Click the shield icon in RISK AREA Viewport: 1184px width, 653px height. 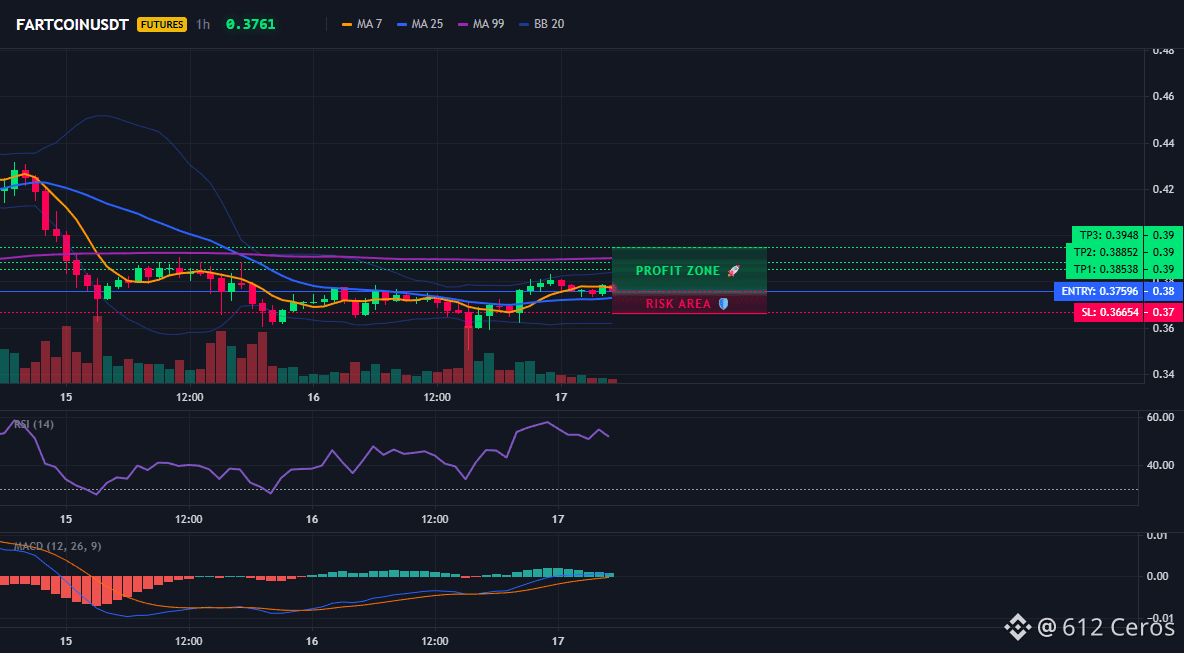point(723,303)
